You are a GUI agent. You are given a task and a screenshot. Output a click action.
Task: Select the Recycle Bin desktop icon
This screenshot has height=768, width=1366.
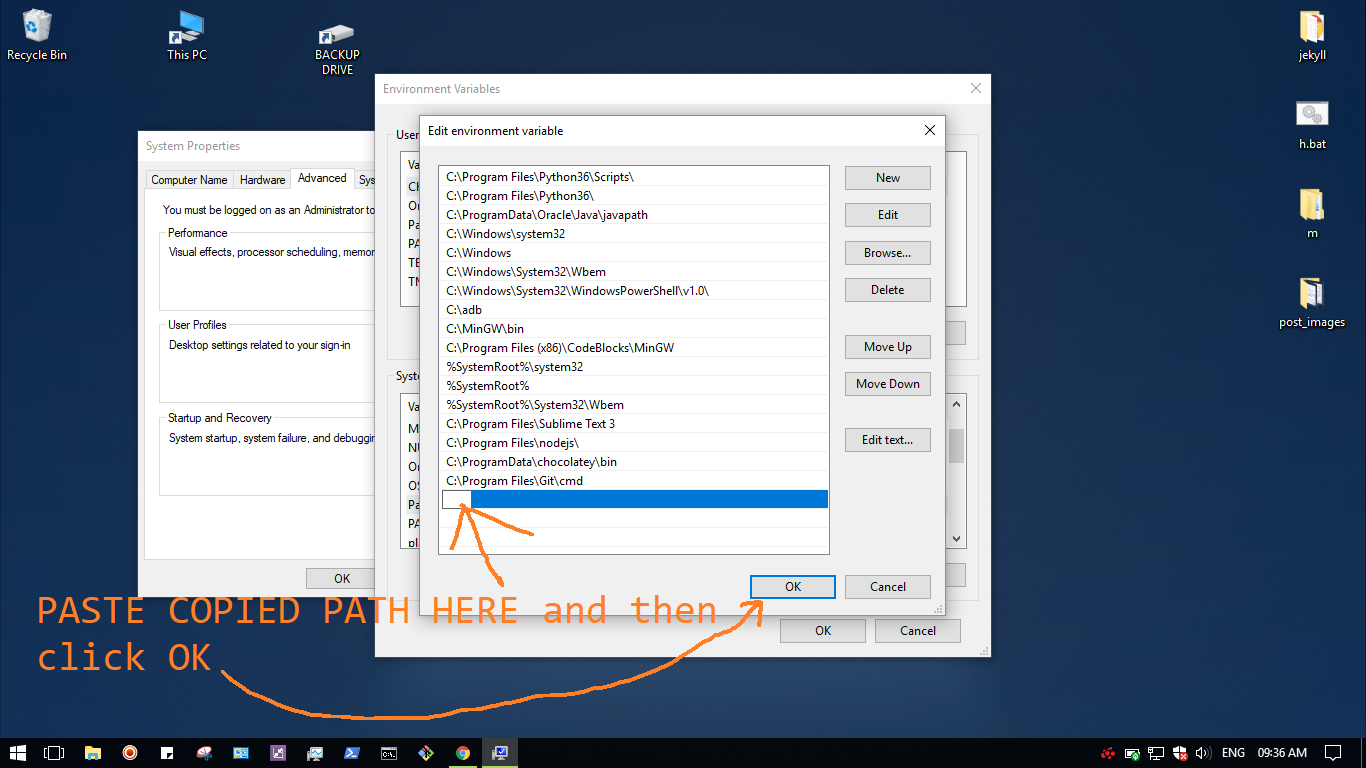(x=37, y=35)
